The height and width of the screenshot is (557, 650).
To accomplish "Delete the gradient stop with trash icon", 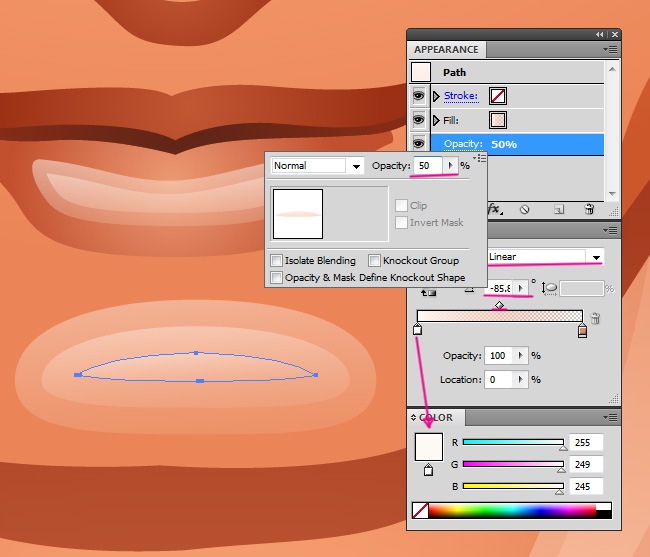I will click(596, 319).
